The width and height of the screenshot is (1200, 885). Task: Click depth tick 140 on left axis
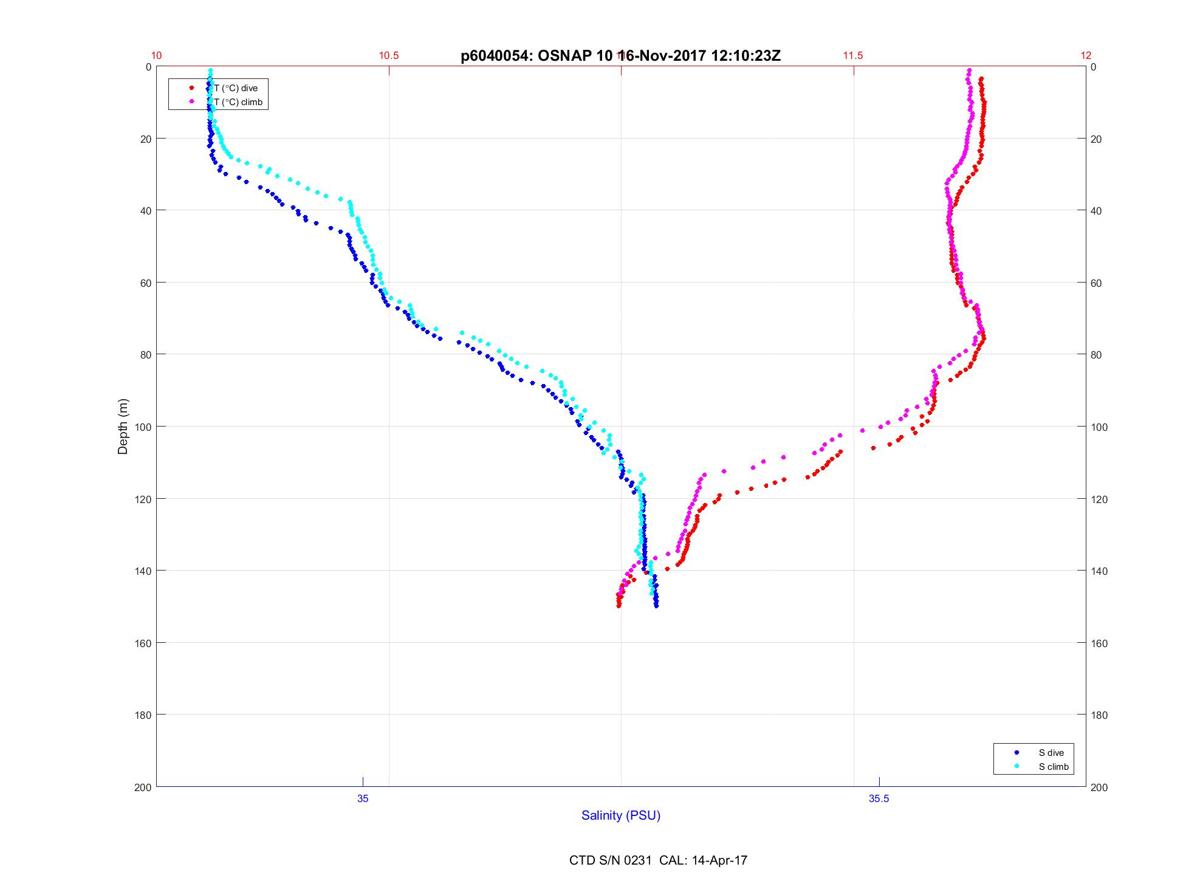click(x=142, y=571)
